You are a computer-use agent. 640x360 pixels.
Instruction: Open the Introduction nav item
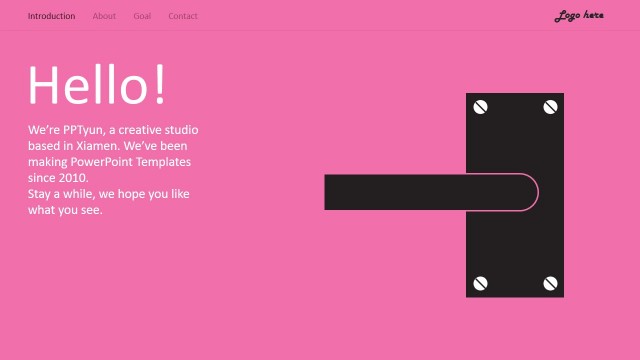click(51, 16)
